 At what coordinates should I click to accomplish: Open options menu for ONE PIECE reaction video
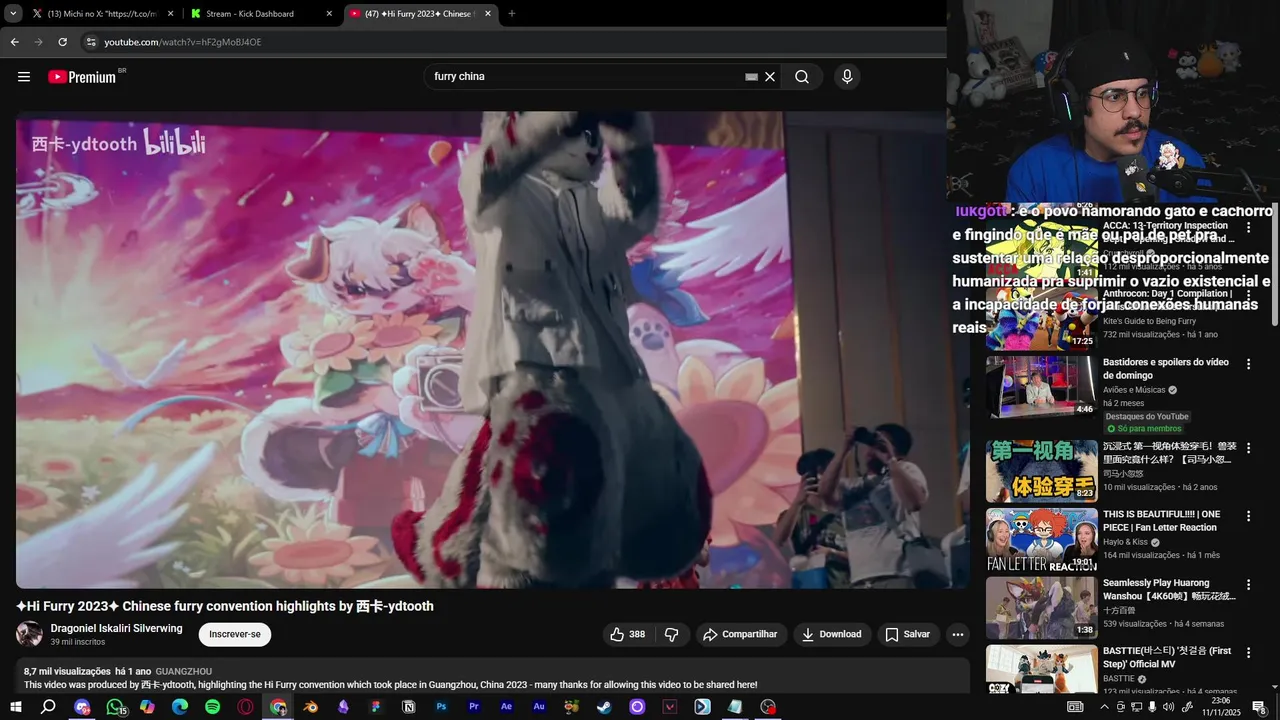pos(1248,516)
